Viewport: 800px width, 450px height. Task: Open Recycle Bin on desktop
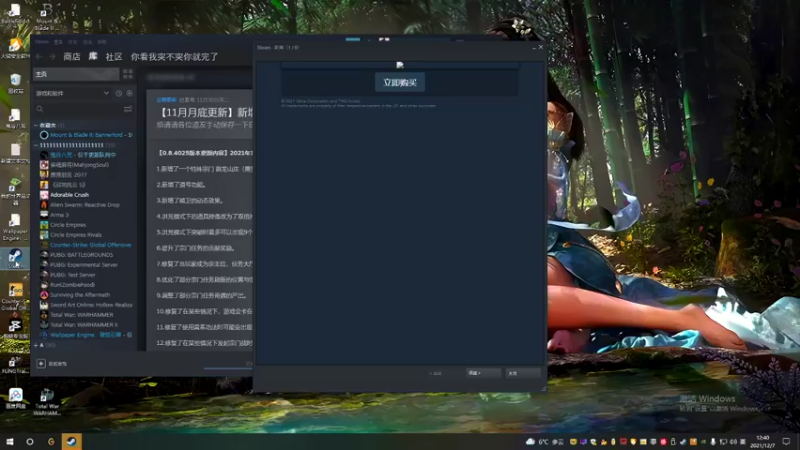[15, 84]
